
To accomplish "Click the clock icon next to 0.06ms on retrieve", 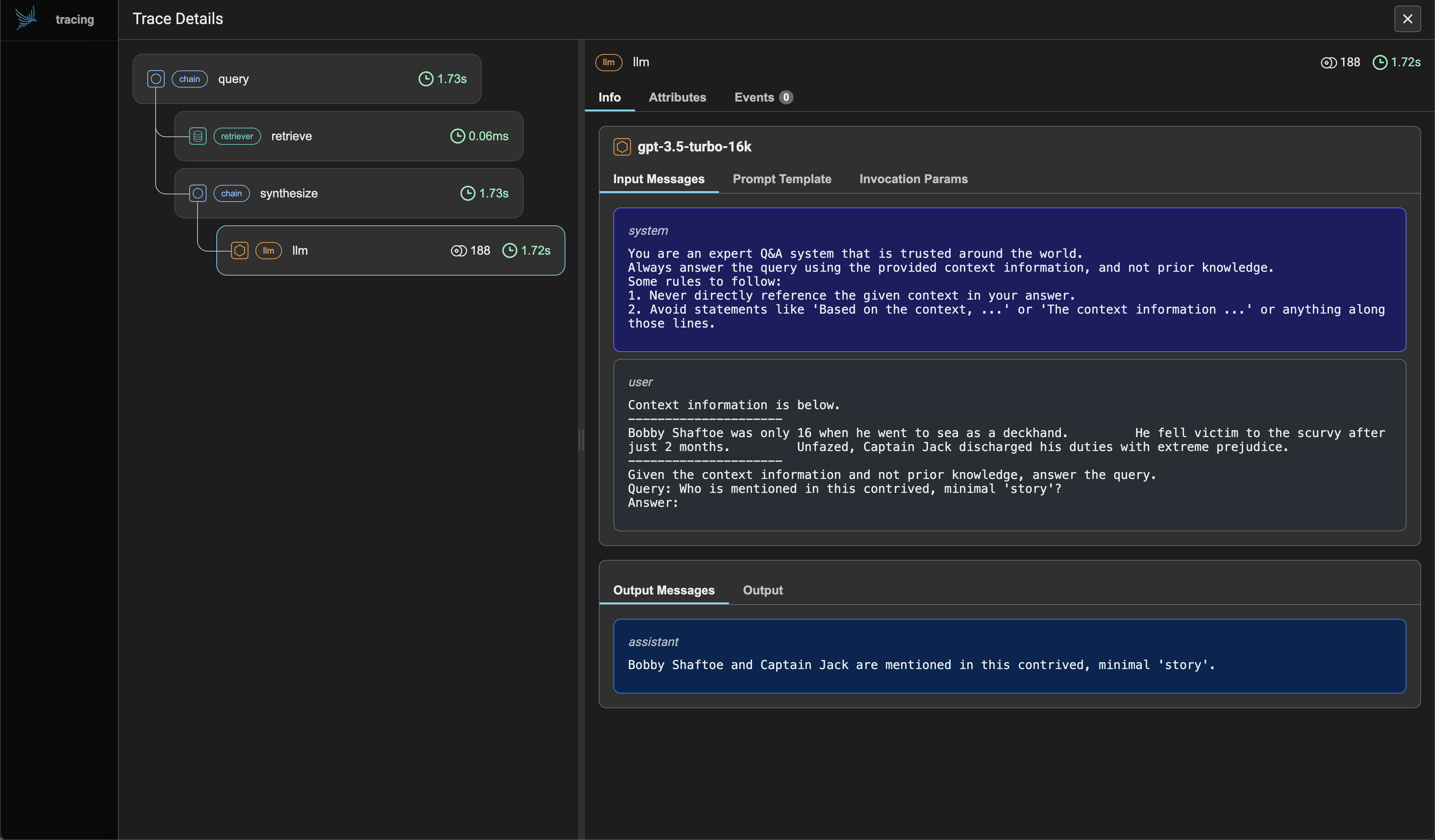I will [458, 136].
